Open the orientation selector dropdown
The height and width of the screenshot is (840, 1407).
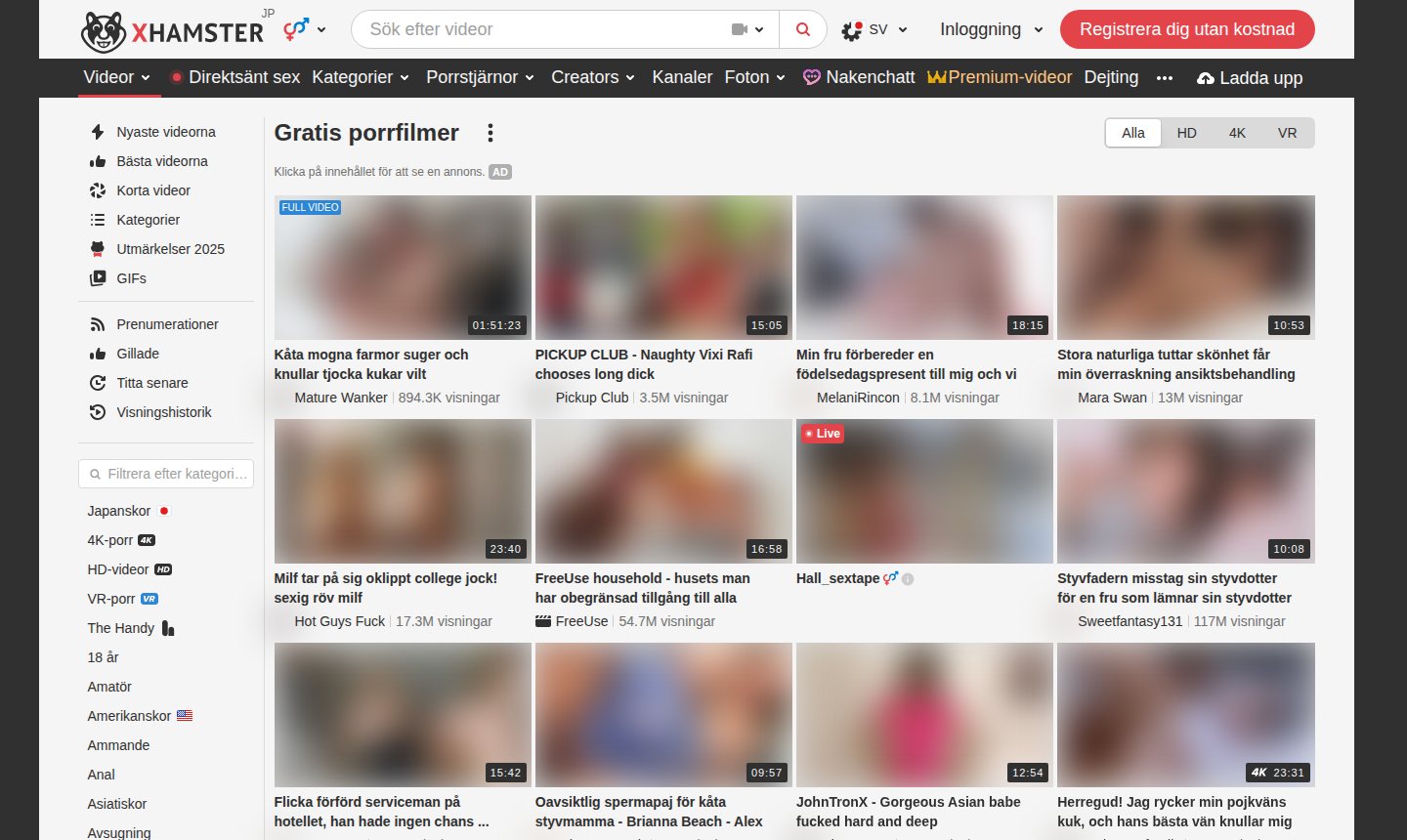click(x=305, y=29)
